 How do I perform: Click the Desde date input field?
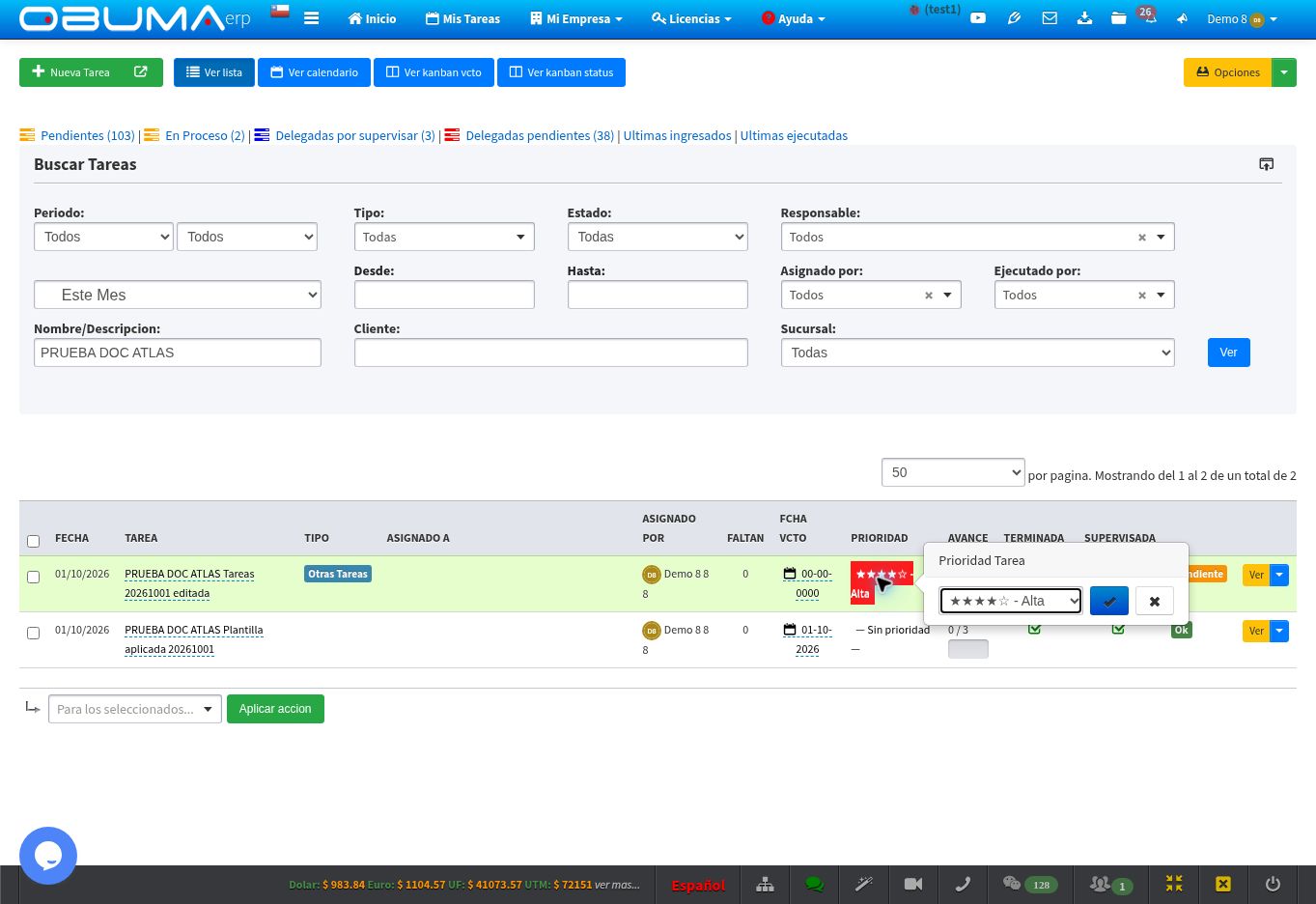pos(444,295)
